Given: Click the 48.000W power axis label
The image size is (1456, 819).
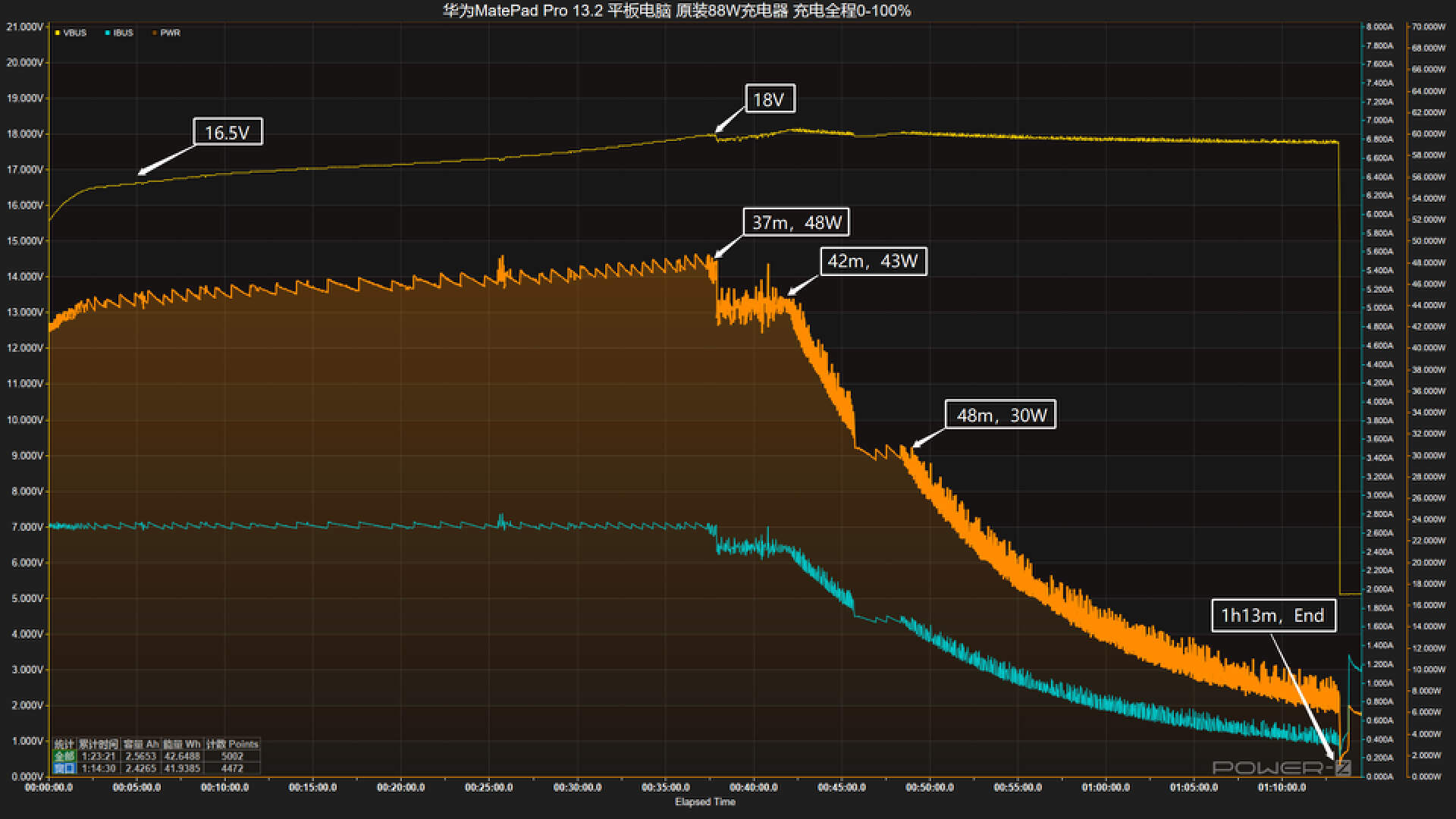Looking at the screenshot, I should coord(1429,262).
